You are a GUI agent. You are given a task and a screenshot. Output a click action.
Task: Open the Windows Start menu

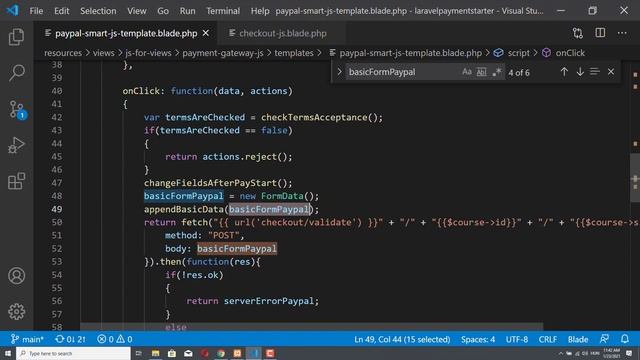point(7,353)
